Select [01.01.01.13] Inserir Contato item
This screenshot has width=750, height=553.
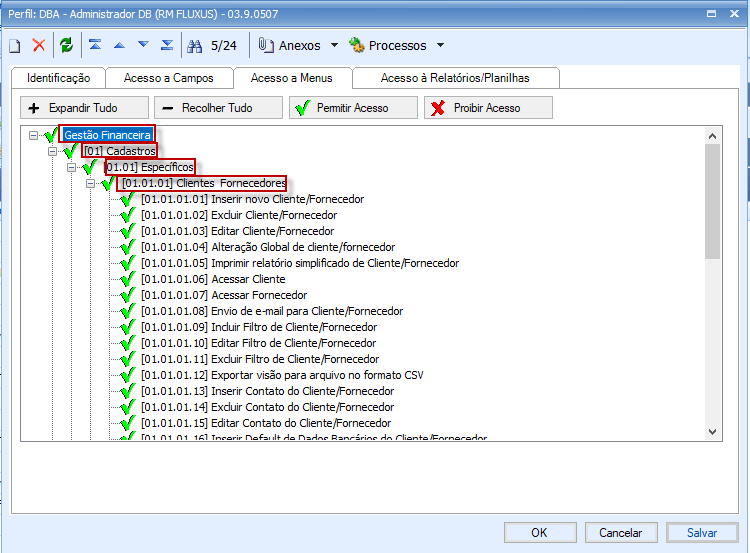click(x=267, y=391)
